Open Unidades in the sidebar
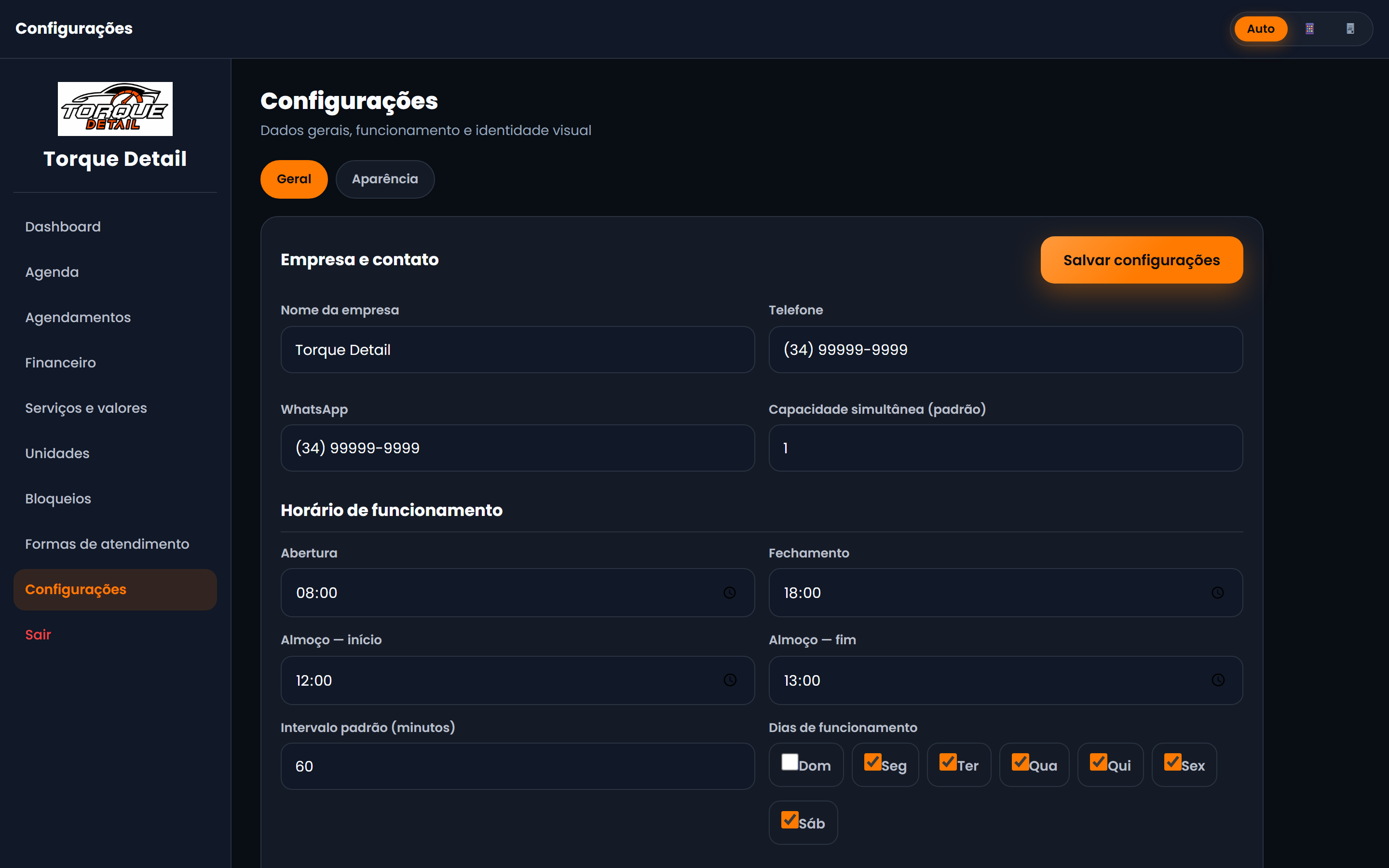Image resolution: width=1389 pixels, height=868 pixels. (x=115, y=453)
